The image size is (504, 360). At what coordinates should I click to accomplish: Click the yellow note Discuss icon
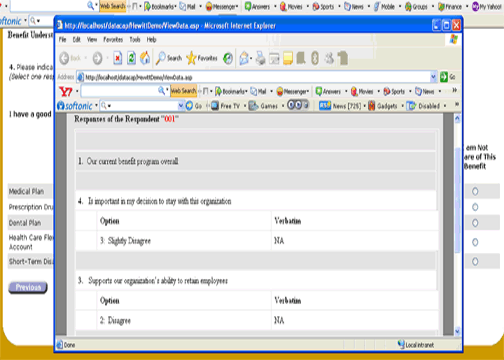[288, 58]
